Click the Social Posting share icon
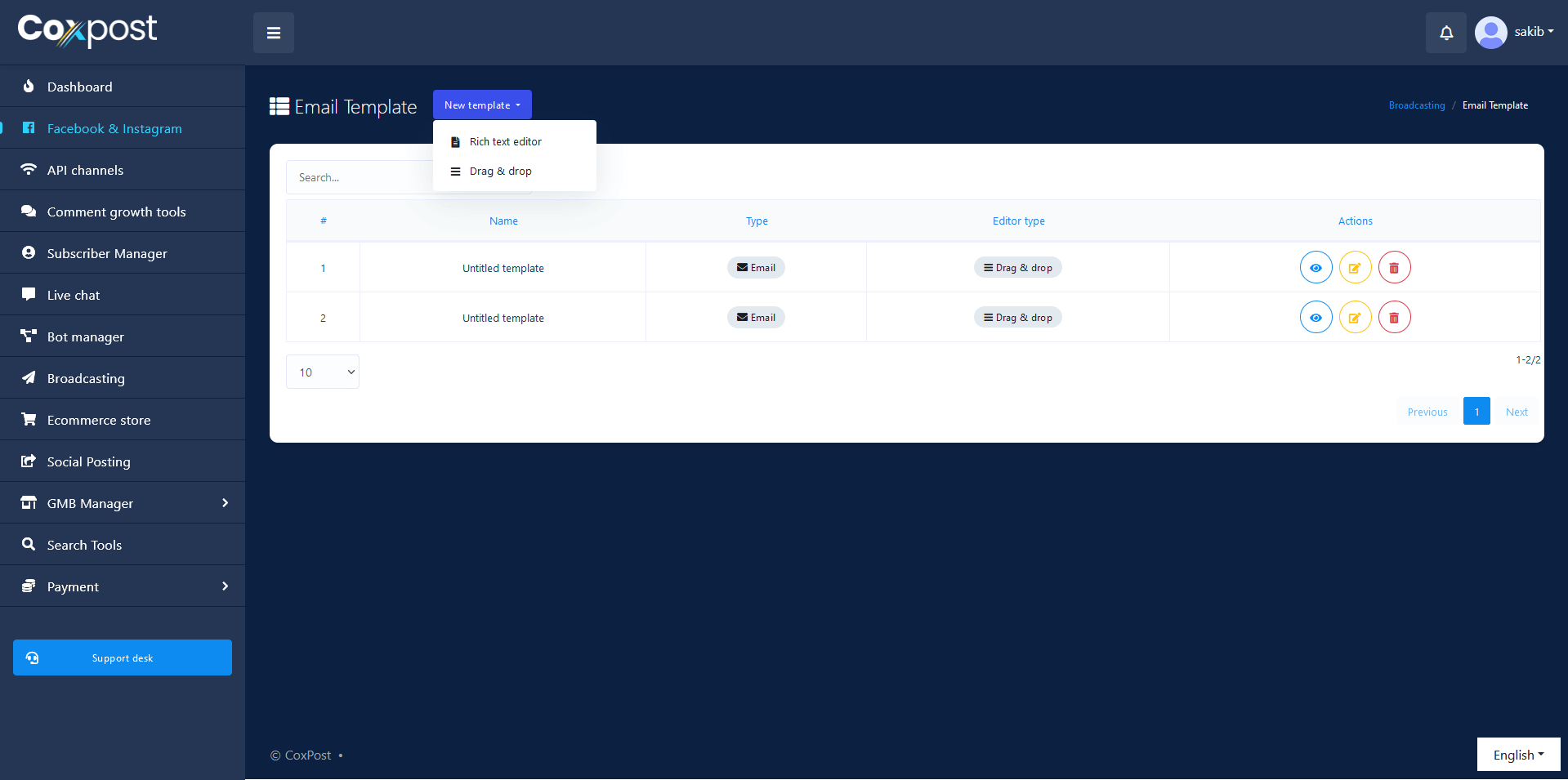The image size is (1568, 780). pyautogui.click(x=29, y=461)
